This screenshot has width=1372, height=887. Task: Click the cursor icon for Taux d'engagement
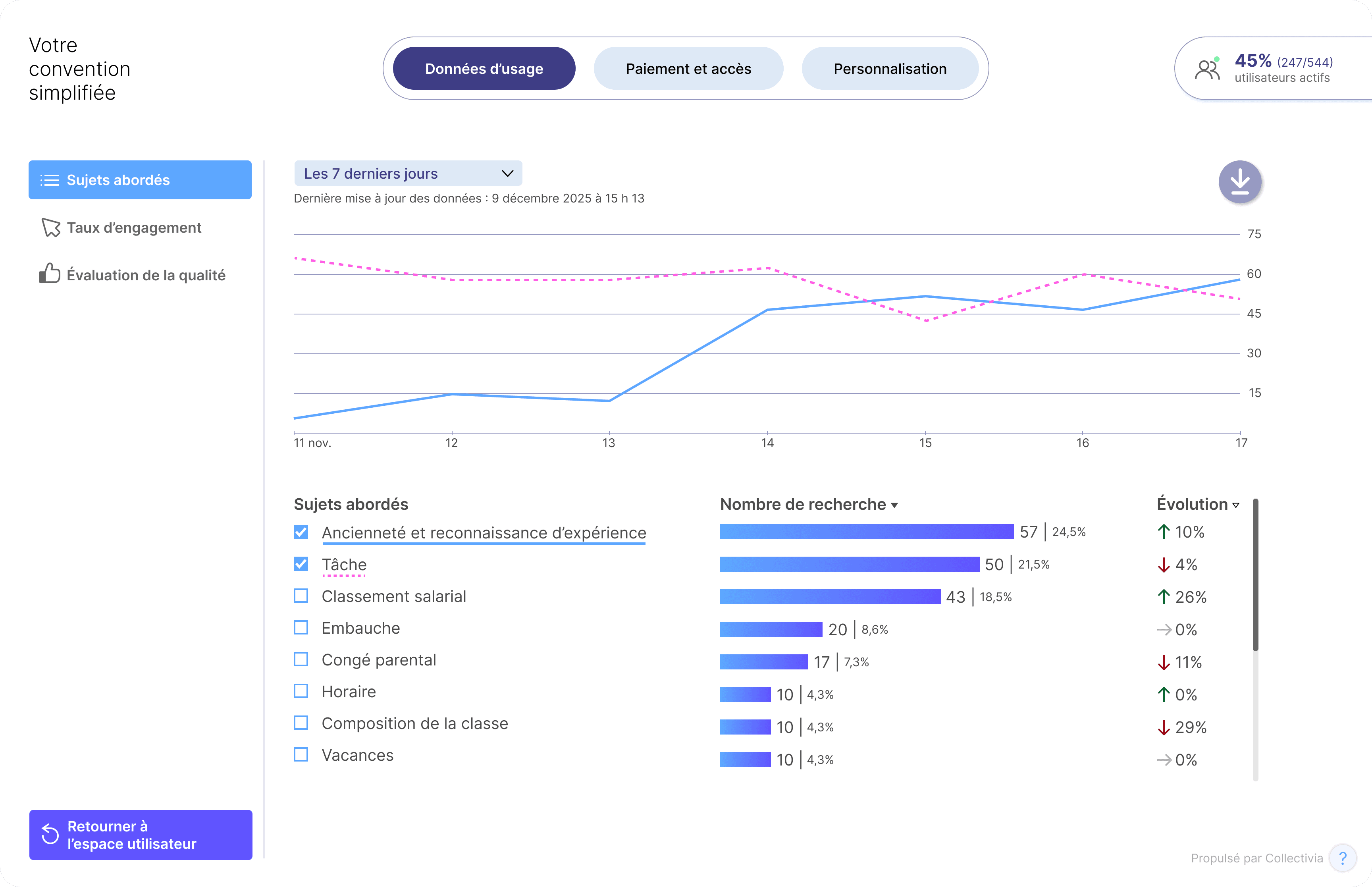click(x=51, y=228)
